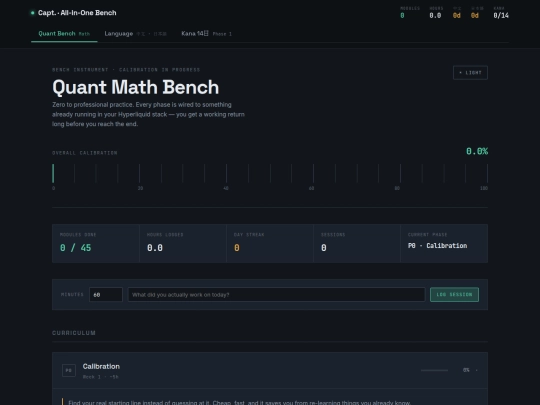Collapse the Calibration phase chevron
Viewport: 540px width, 405px height.
tap(477, 370)
